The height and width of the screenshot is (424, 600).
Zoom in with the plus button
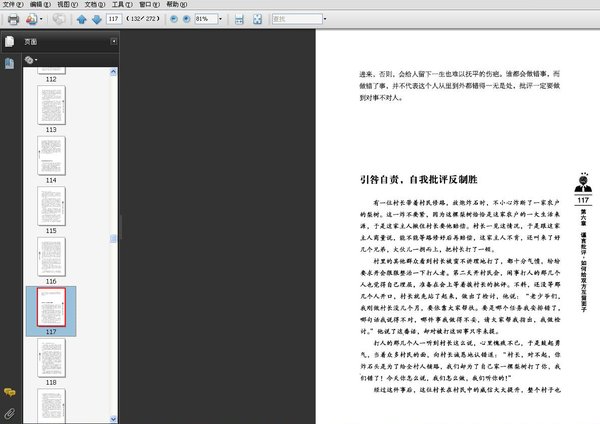(186, 19)
